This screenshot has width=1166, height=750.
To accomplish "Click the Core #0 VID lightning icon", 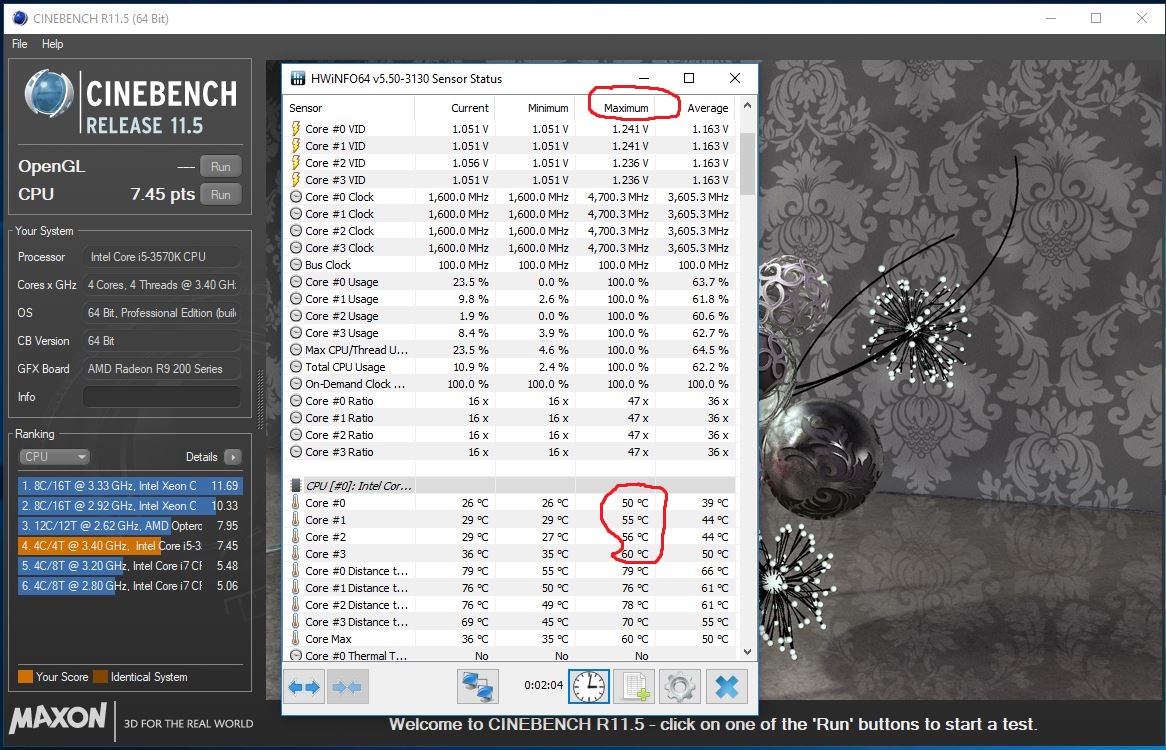I will pos(296,129).
